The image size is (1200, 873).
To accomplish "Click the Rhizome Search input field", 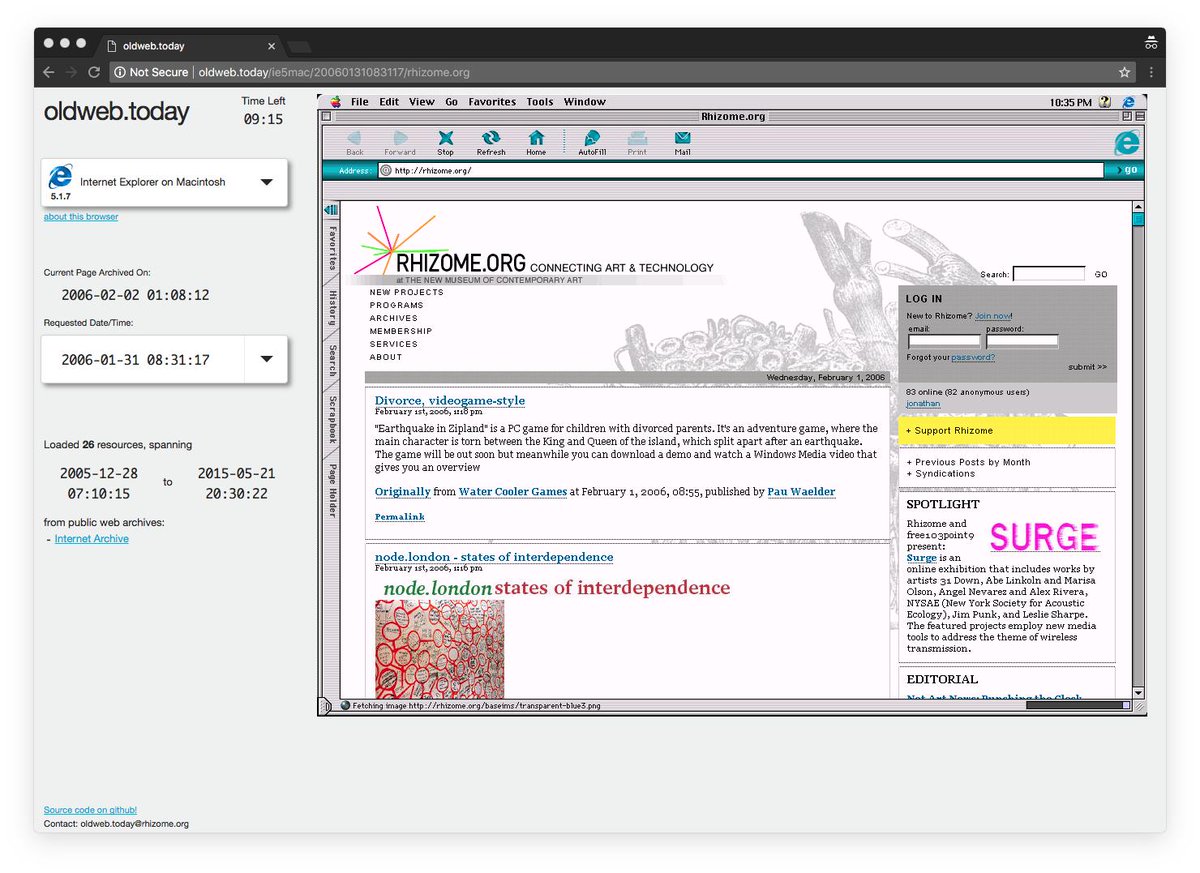I will [1049, 273].
